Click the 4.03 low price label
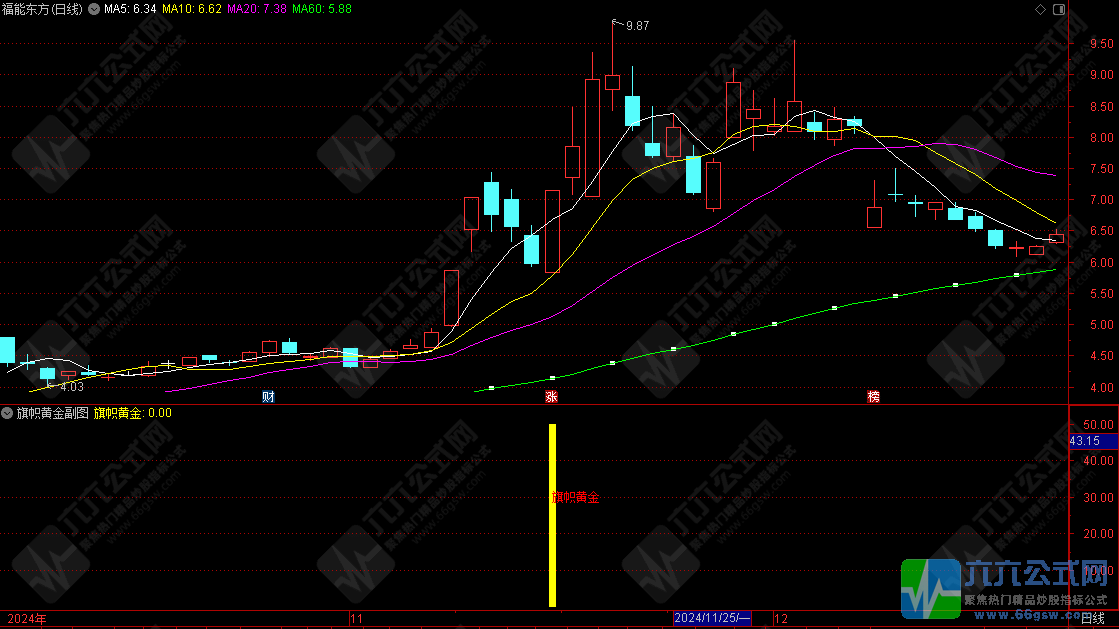The height and width of the screenshot is (629, 1119). (x=71, y=386)
